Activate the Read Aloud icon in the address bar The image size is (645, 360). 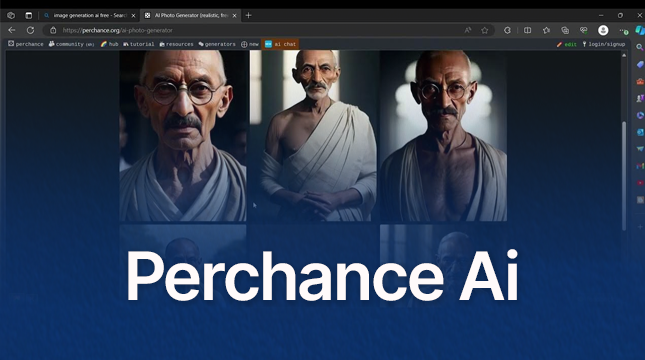pyautogui.click(x=468, y=30)
